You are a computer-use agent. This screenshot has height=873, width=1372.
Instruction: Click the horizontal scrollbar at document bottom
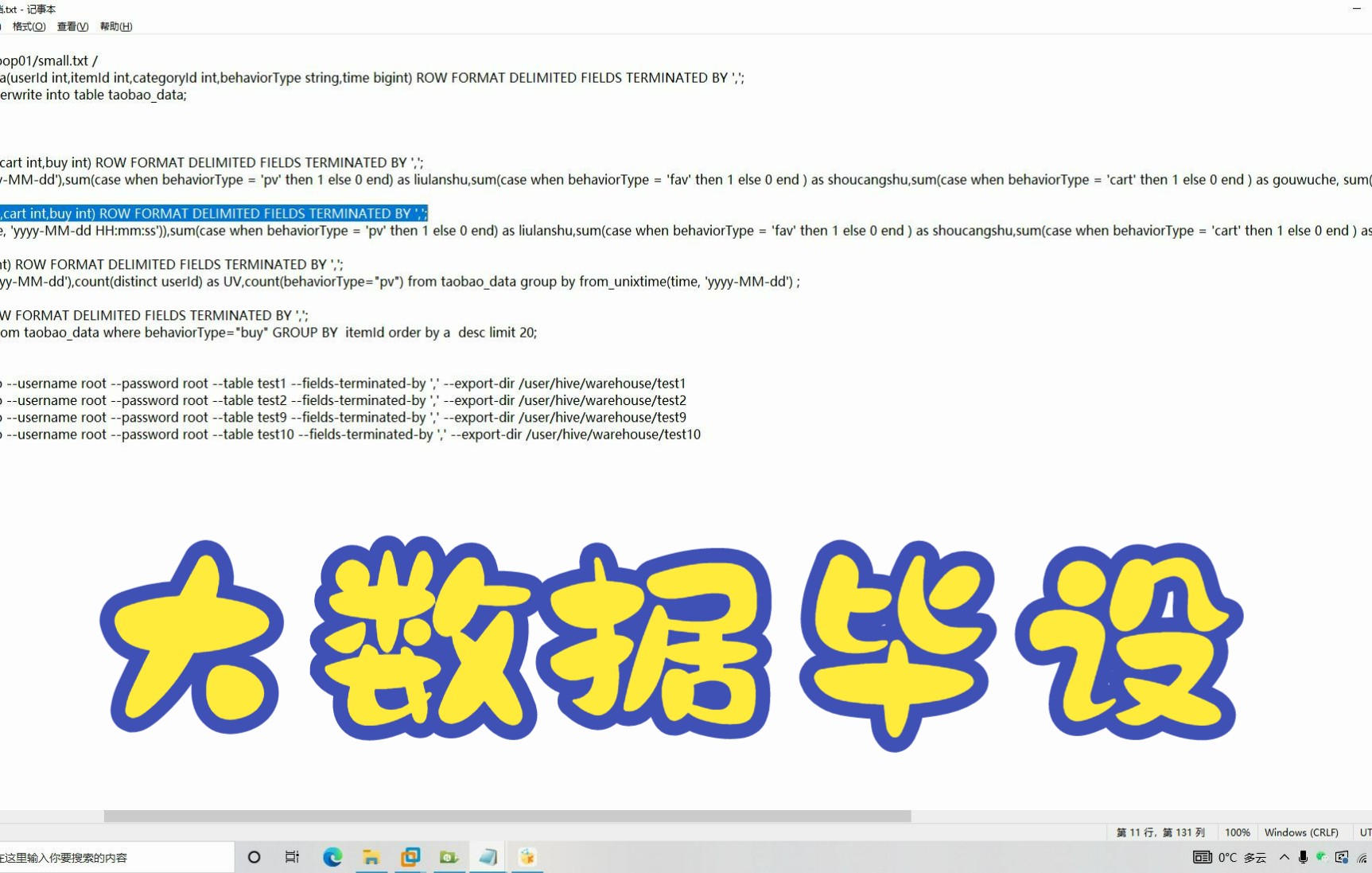click(509, 816)
